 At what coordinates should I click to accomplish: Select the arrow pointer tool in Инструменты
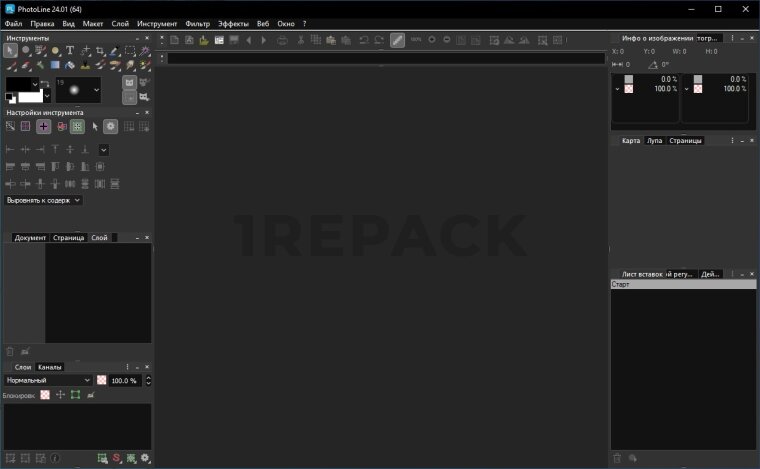pos(10,50)
